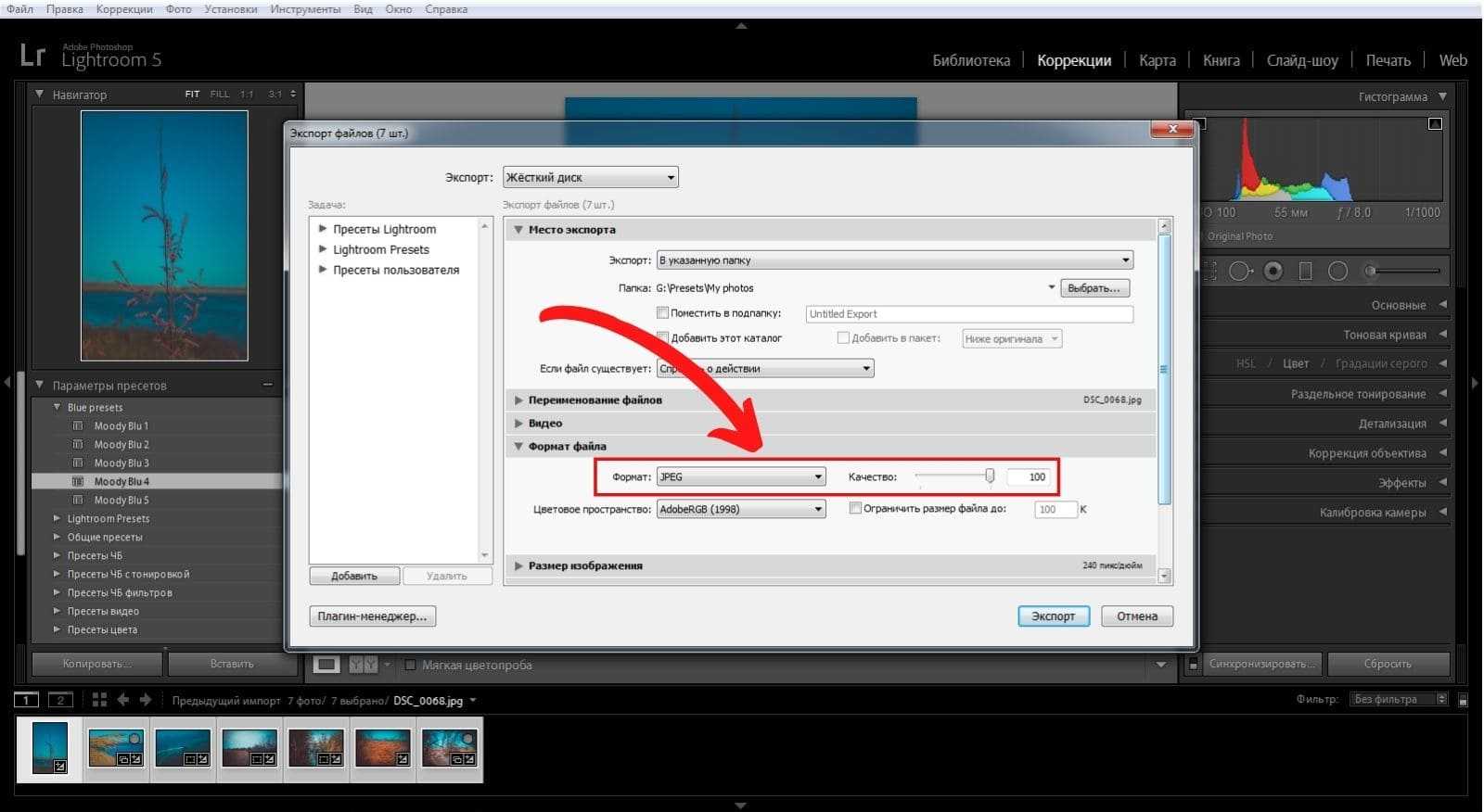
Task: Click the filmstrip go-back arrow
Action: click(x=122, y=700)
